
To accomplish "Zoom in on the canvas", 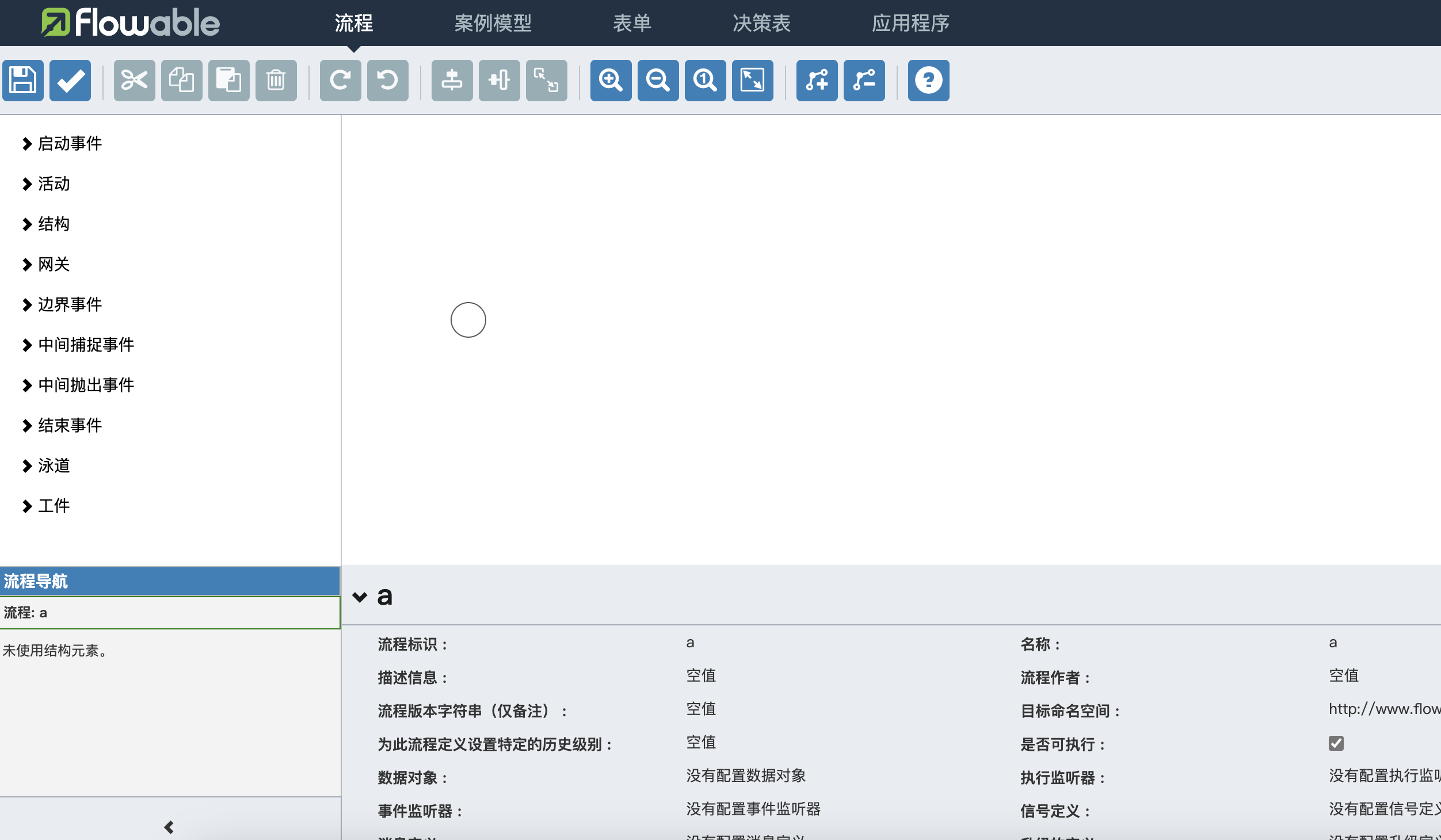I will tap(611, 81).
